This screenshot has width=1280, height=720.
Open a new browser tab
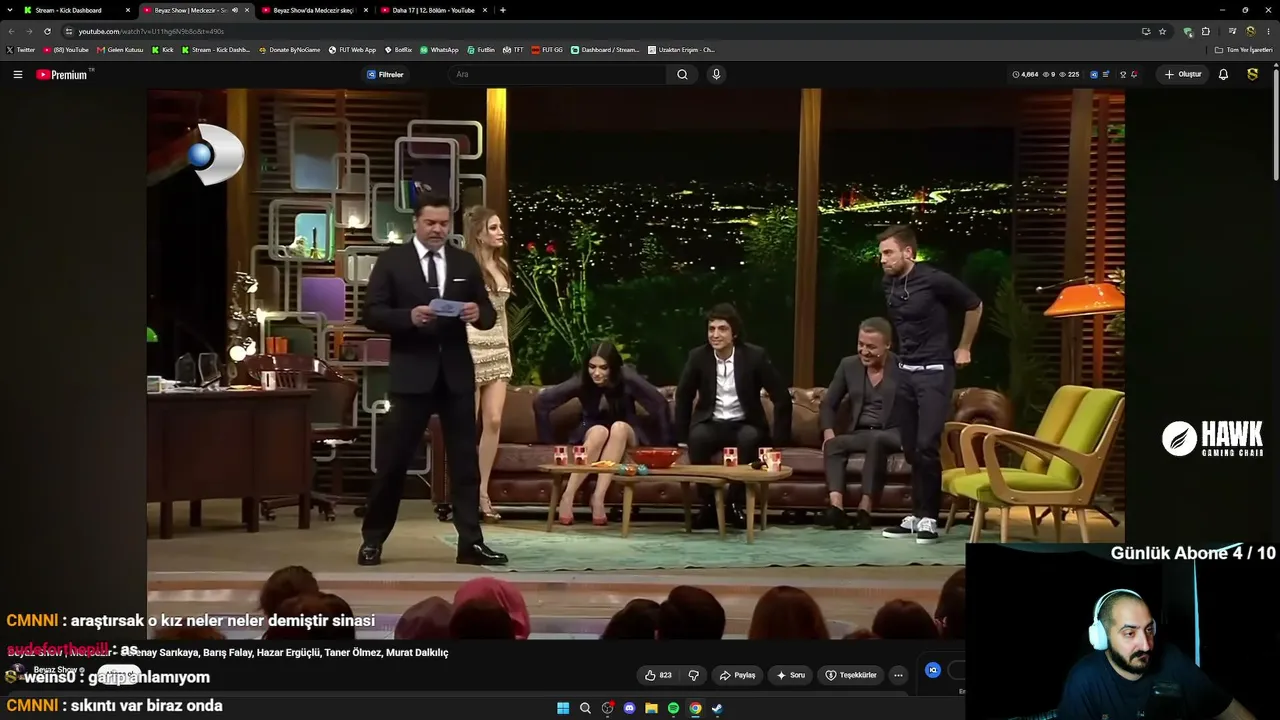tap(502, 10)
